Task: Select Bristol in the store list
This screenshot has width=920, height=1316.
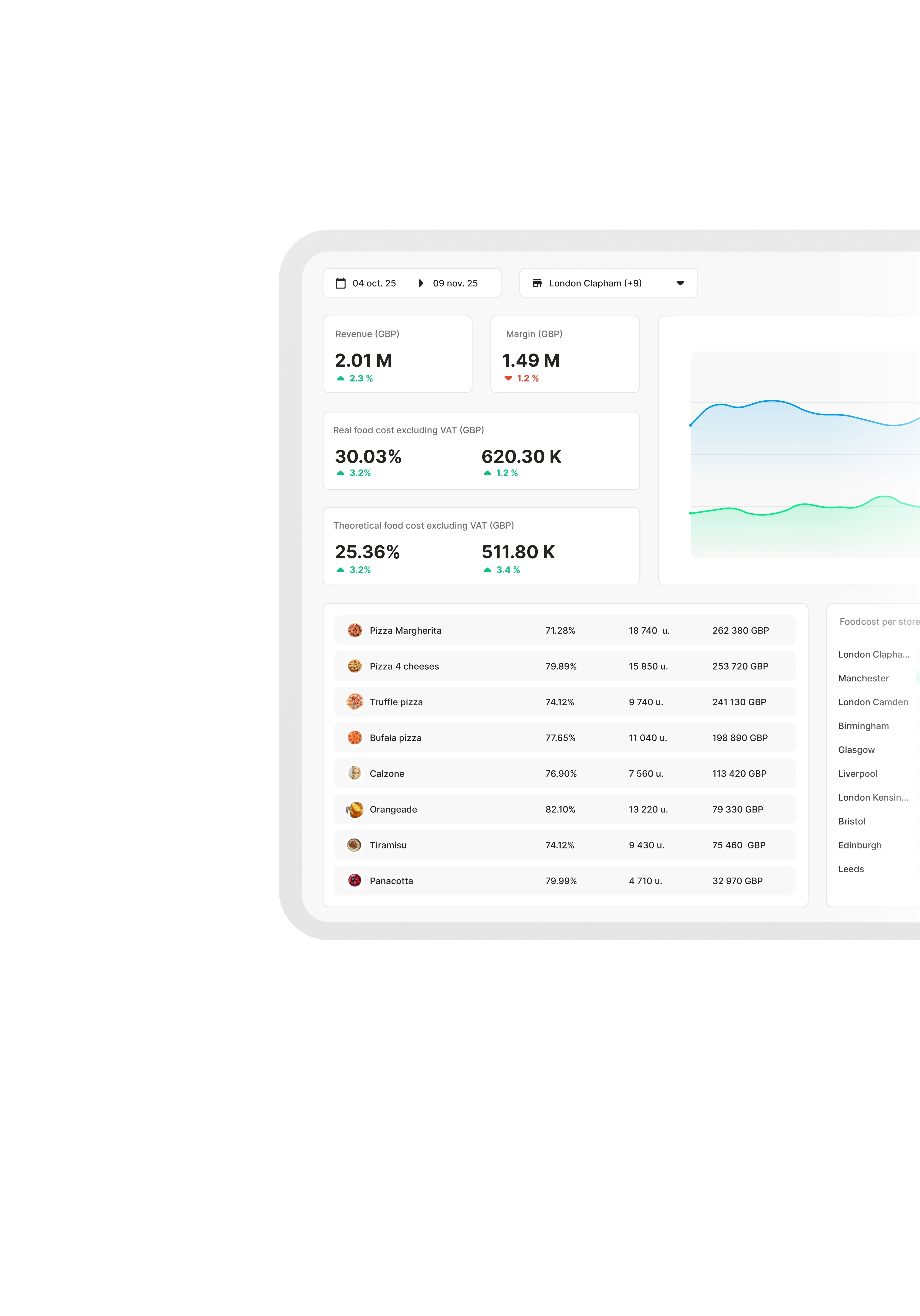Action: [851, 821]
